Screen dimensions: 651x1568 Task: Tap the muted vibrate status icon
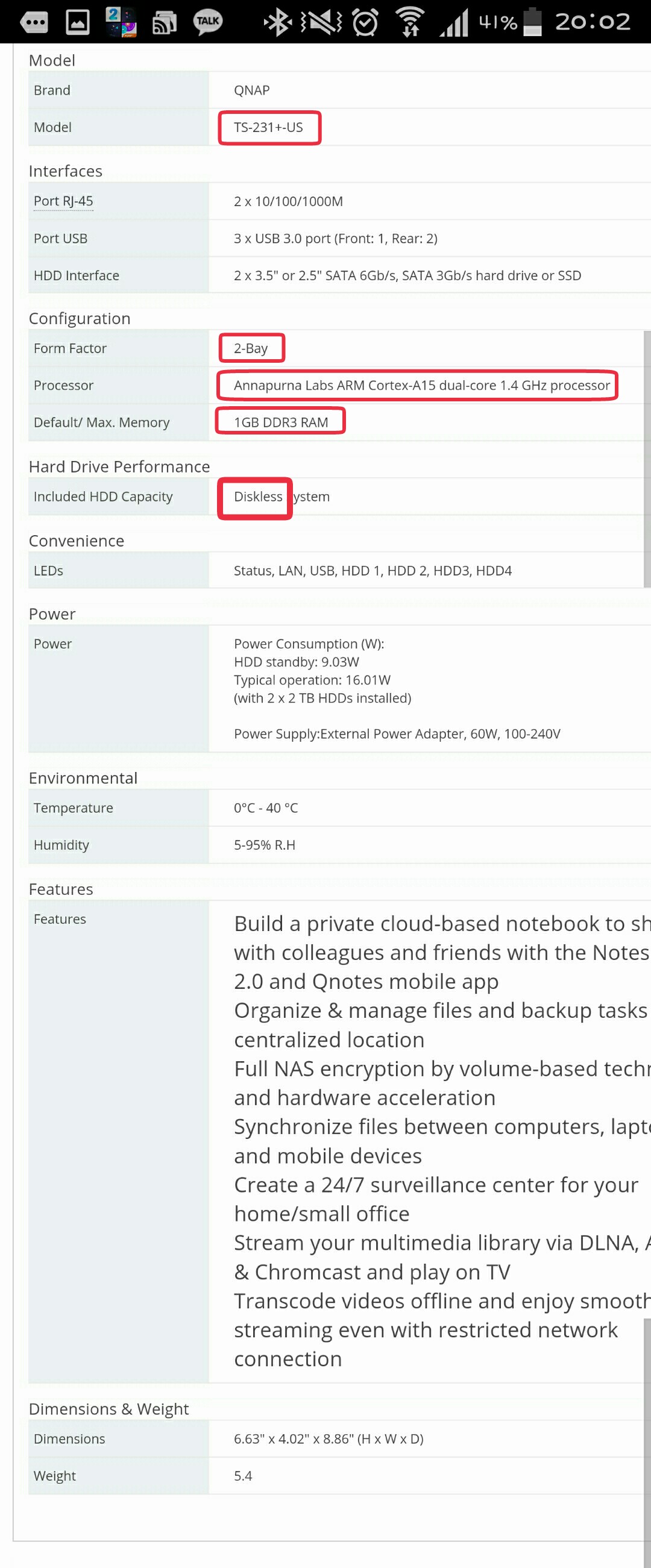[x=321, y=22]
